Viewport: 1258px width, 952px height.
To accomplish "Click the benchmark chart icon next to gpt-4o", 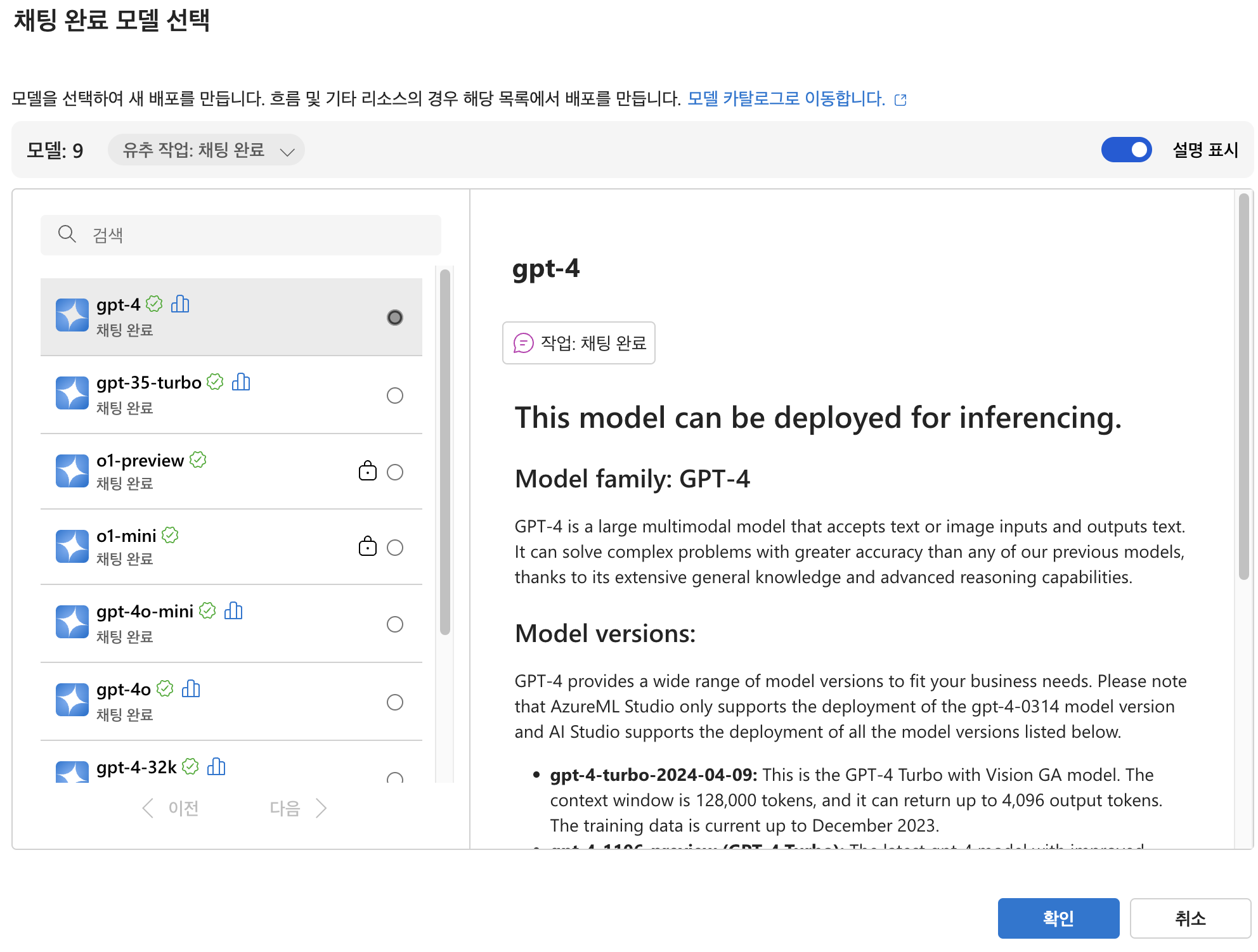I will coord(191,688).
